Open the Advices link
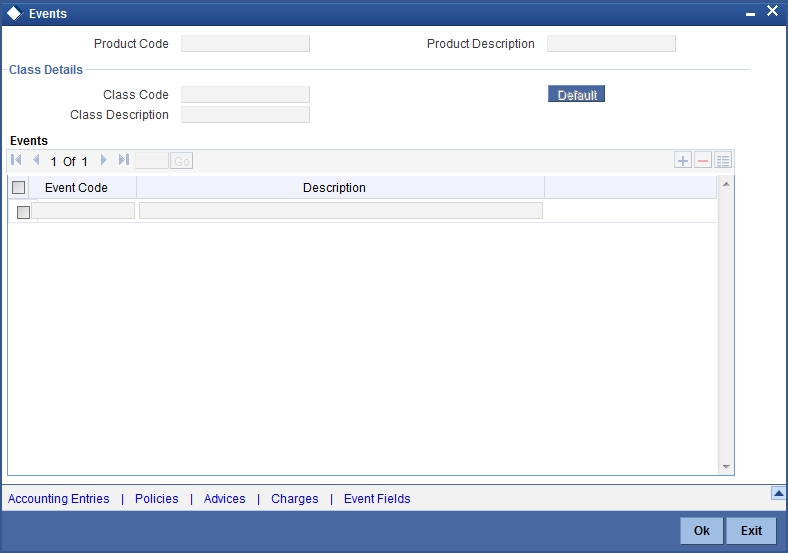Viewport: 788px width, 553px height. (224, 499)
